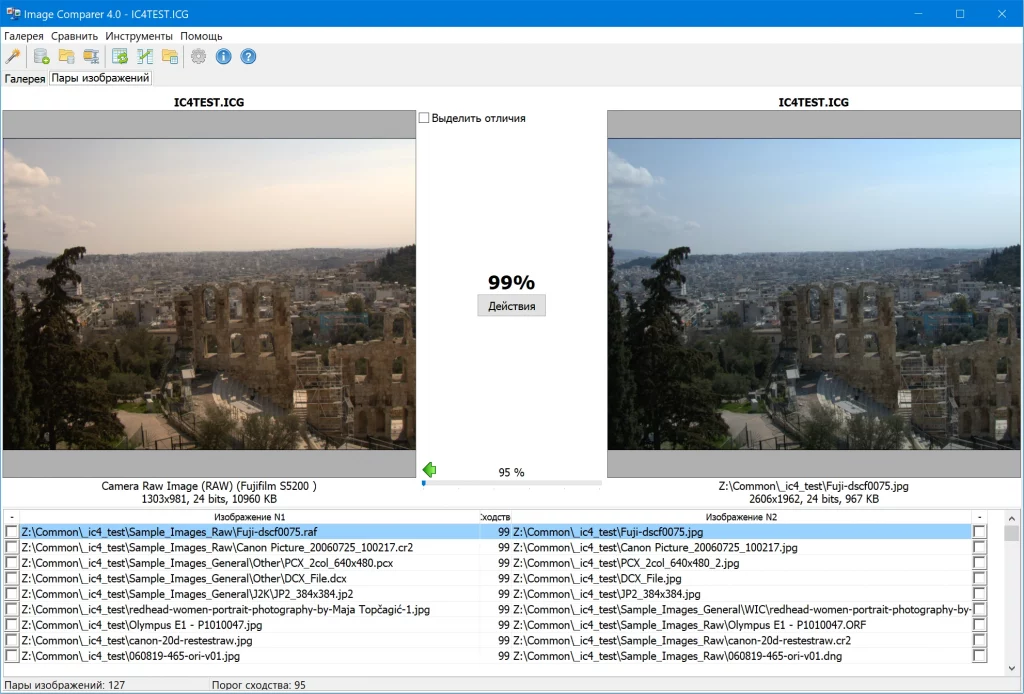Switch to the 'Галерея' tab
1024x694 pixels.
[x=25, y=78]
